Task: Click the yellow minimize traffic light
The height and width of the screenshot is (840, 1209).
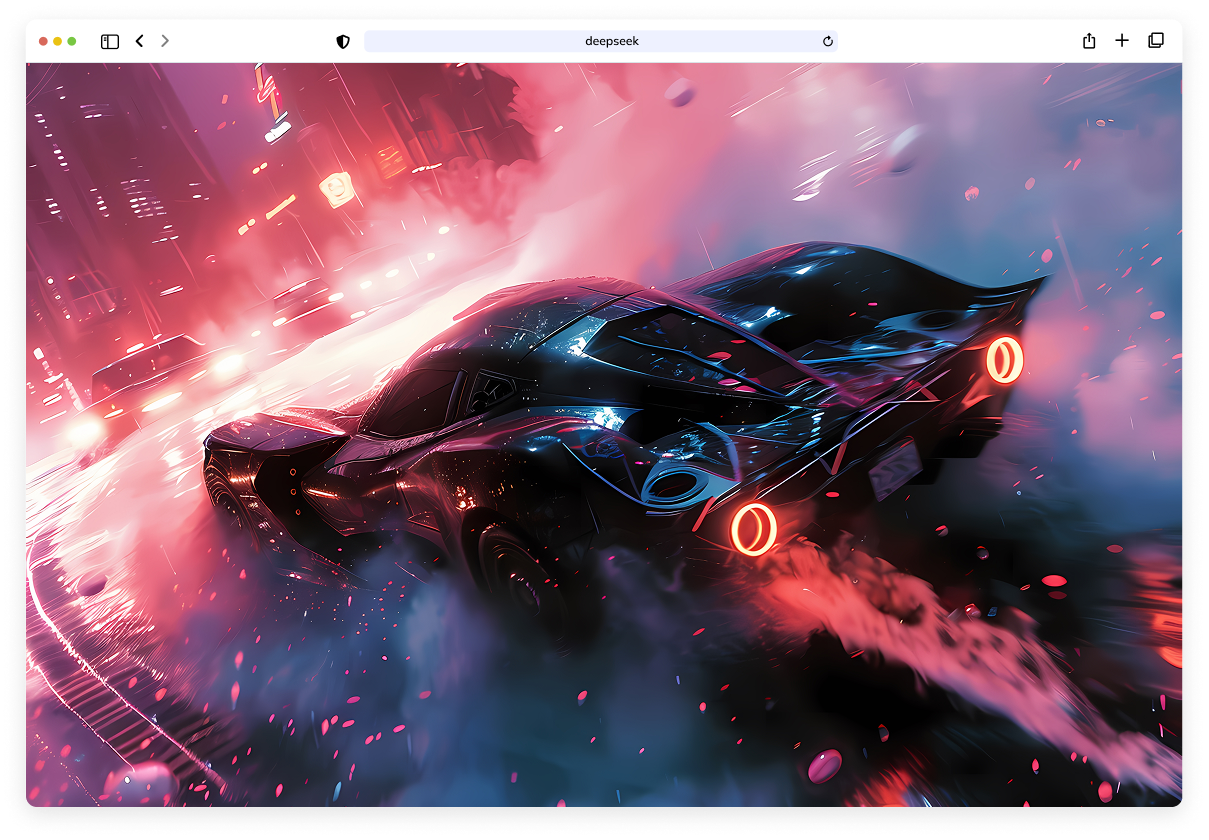Action: click(56, 41)
